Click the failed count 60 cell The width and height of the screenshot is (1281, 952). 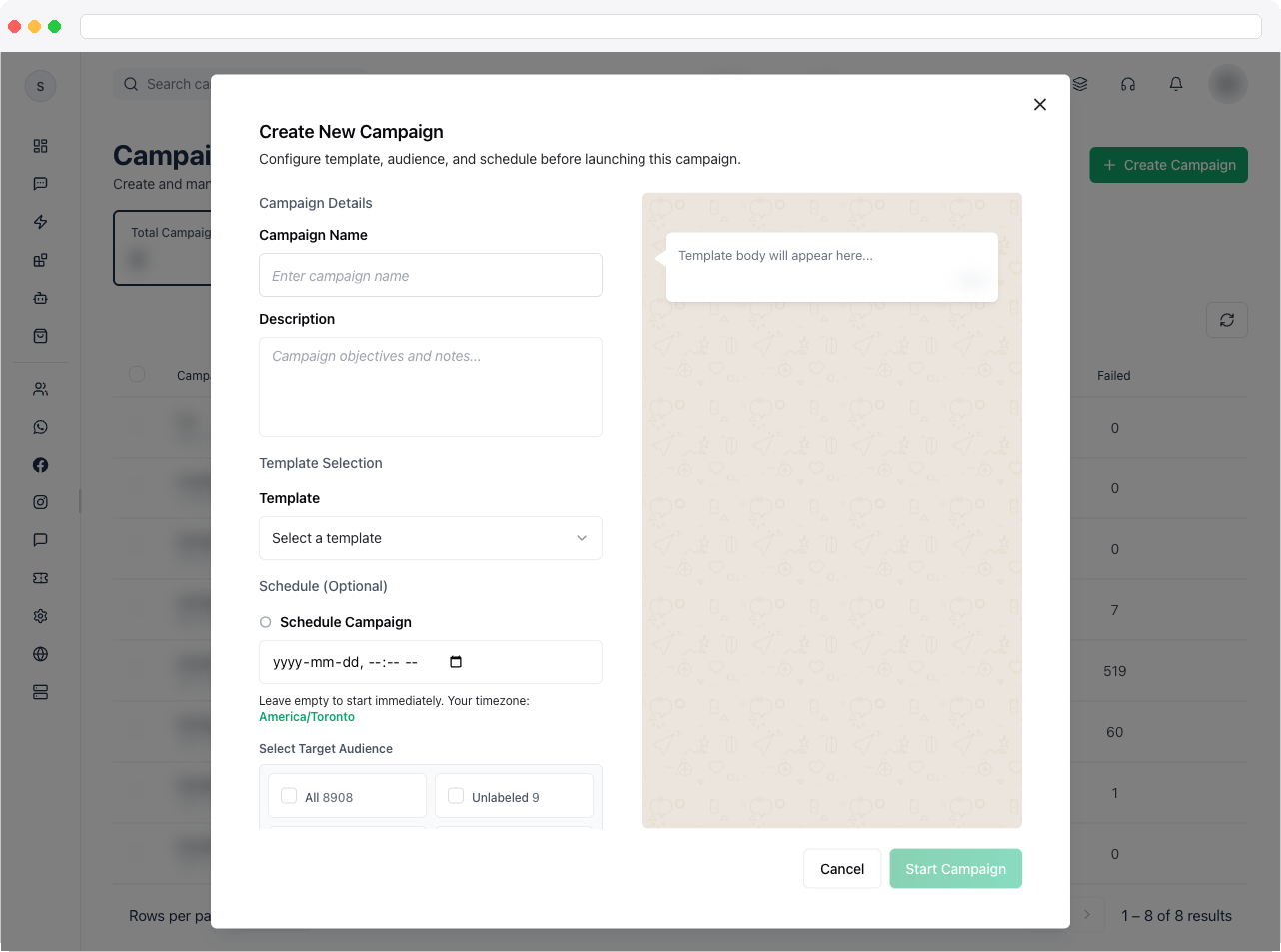[1115, 732]
